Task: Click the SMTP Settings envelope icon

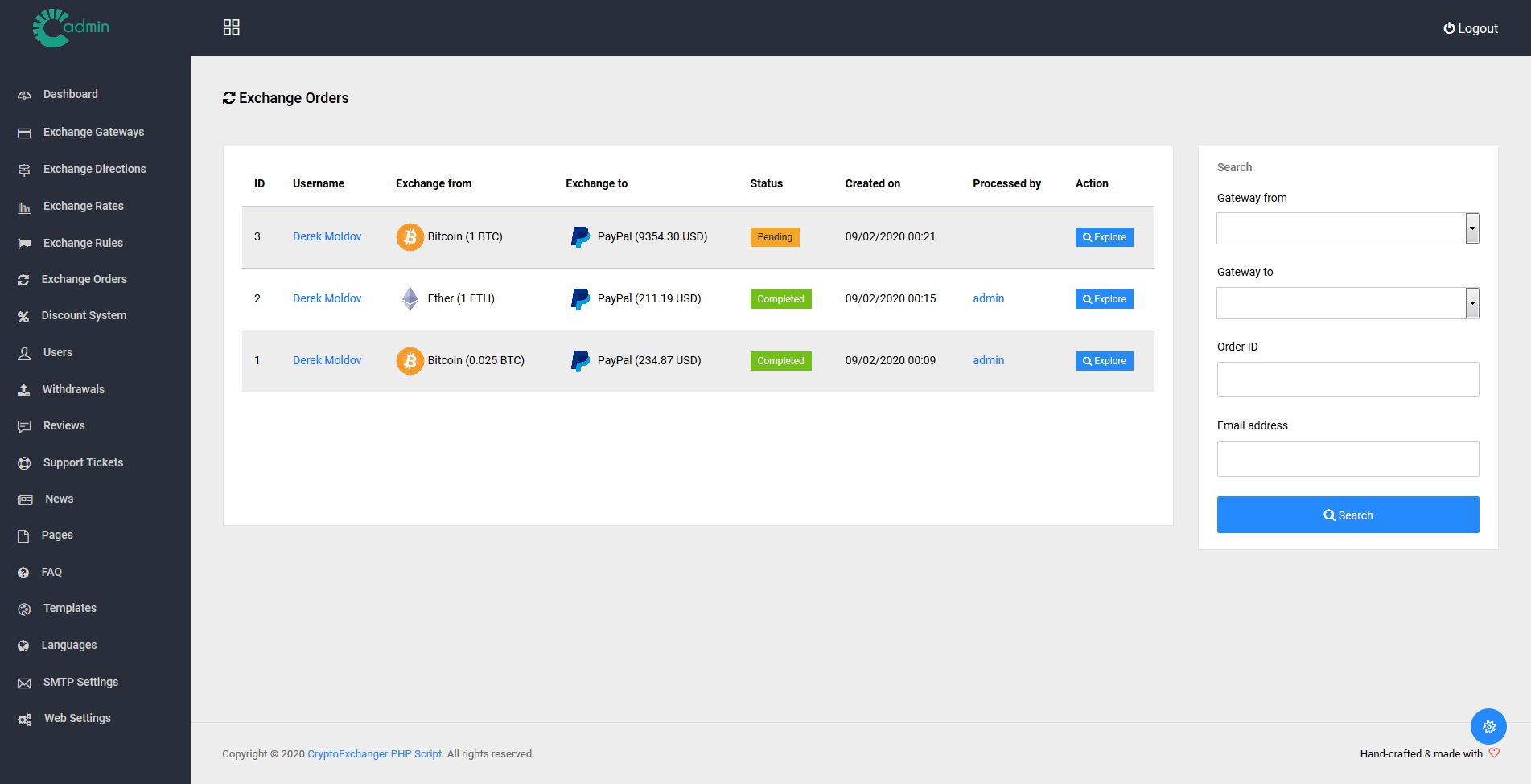Action: coord(24,683)
